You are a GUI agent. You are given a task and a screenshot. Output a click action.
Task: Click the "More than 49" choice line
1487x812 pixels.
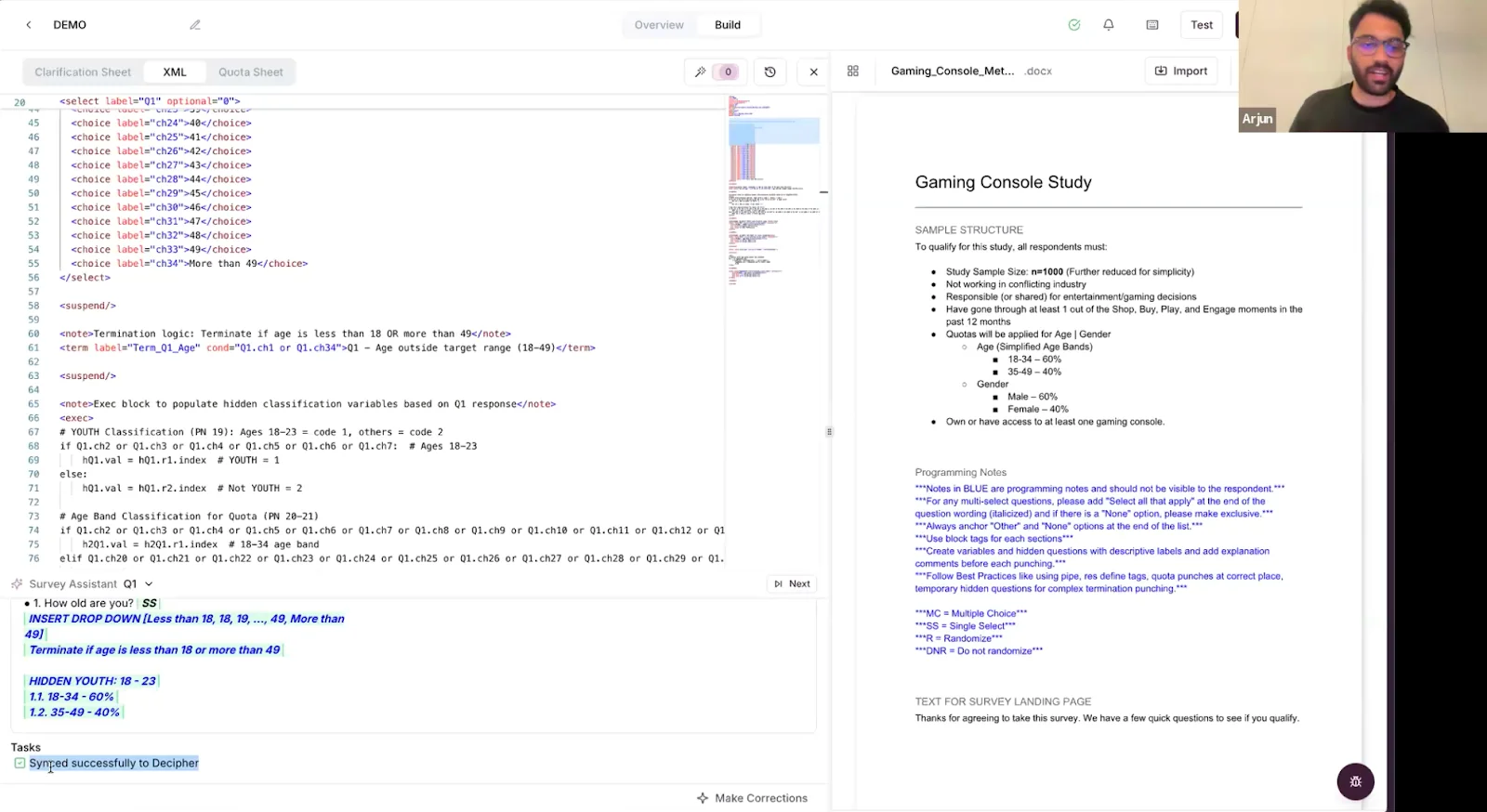point(189,264)
